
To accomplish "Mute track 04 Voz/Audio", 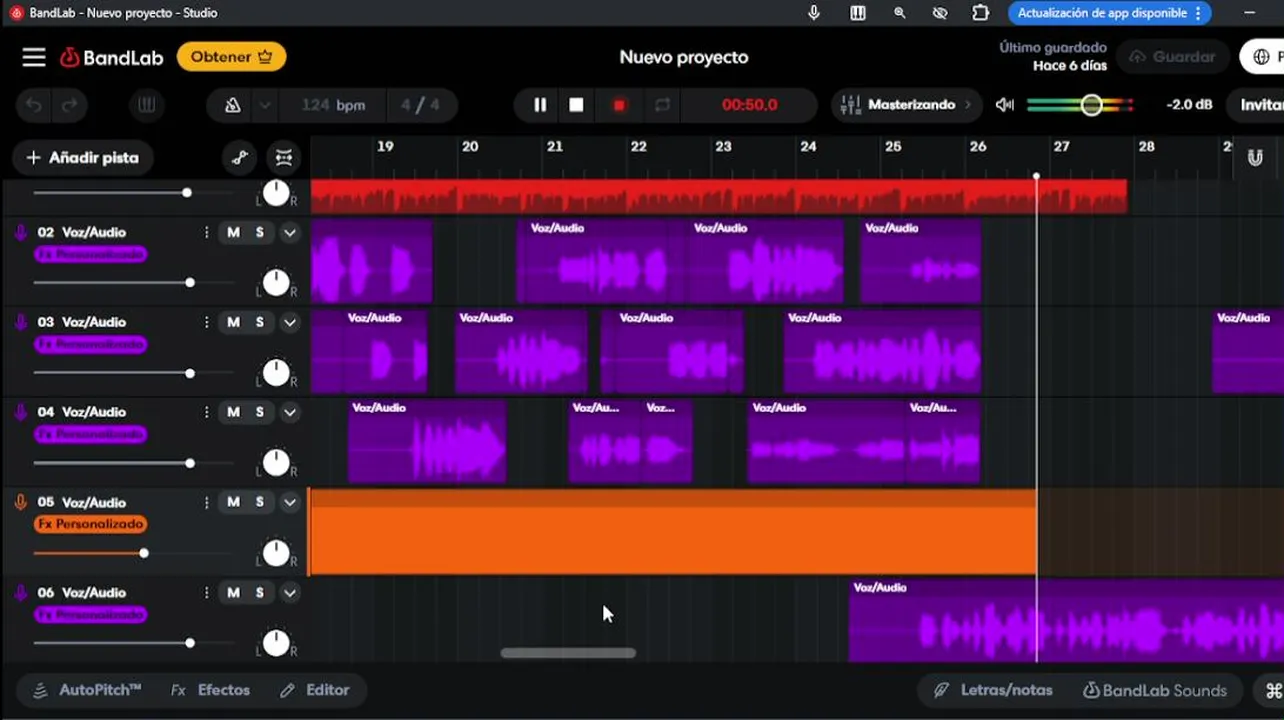I will tap(233, 412).
